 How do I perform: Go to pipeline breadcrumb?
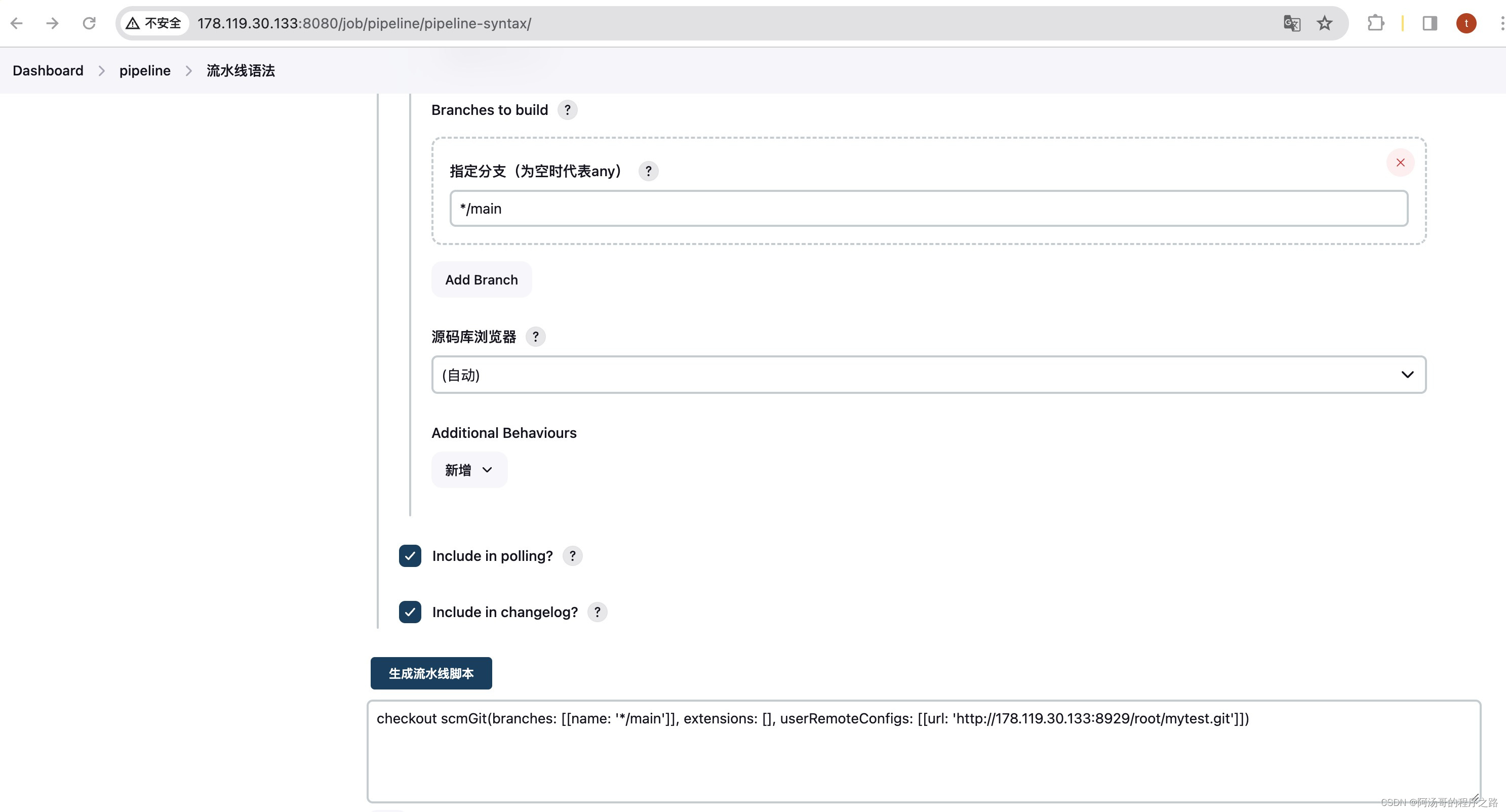pyautogui.click(x=145, y=71)
